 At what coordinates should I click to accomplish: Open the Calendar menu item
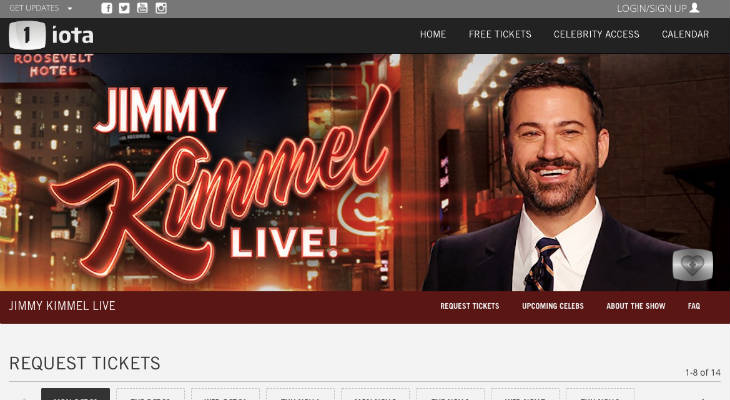pos(685,34)
